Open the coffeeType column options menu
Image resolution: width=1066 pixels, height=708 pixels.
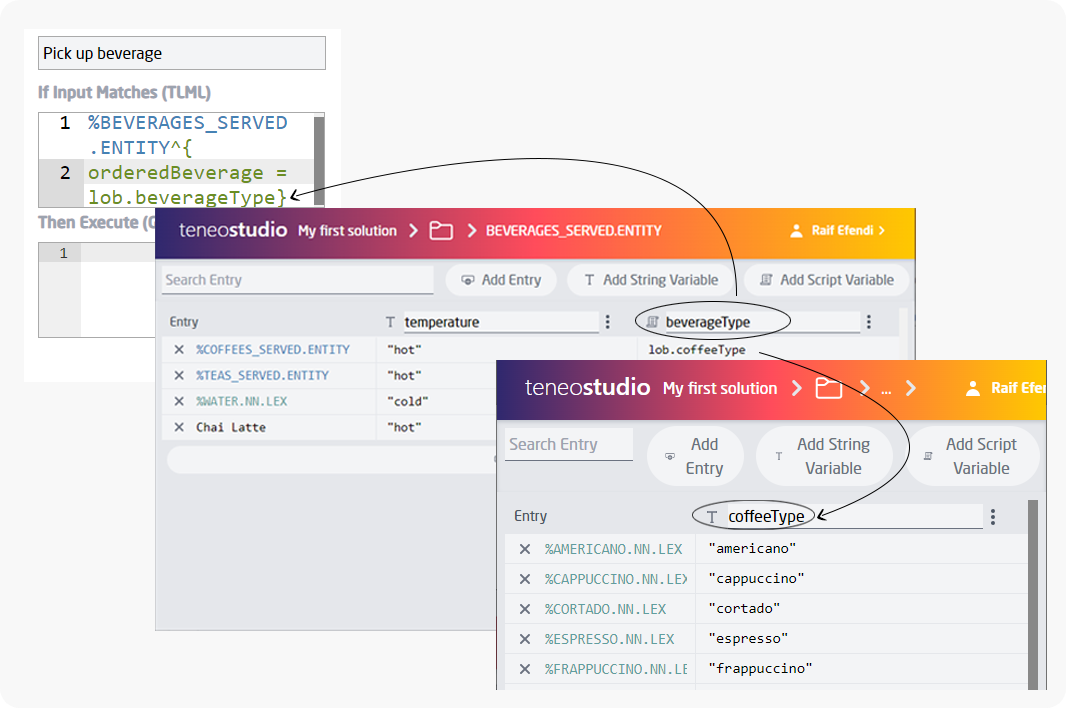click(x=992, y=517)
